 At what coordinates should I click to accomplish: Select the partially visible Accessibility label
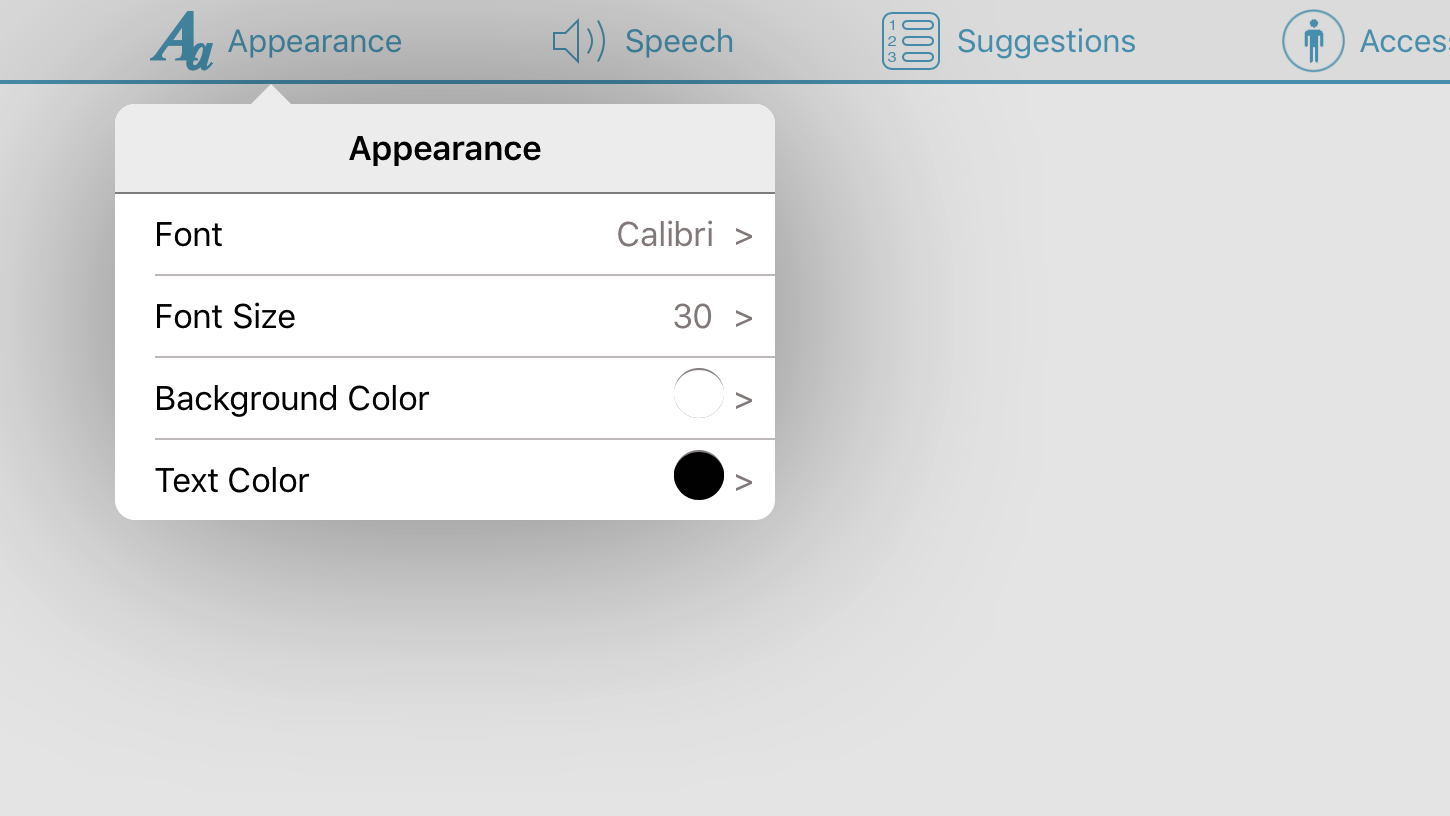tap(1404, 42)
